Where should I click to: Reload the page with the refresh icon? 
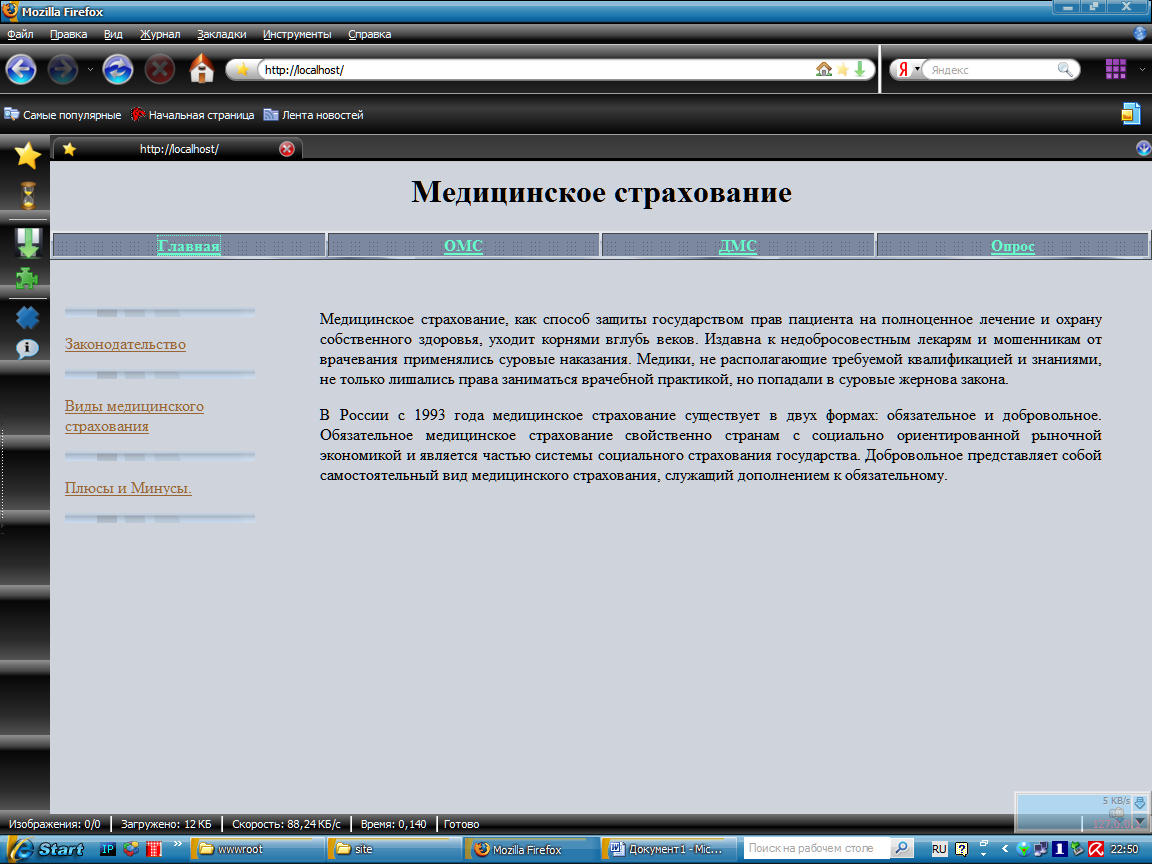click(x=118, y=70)
